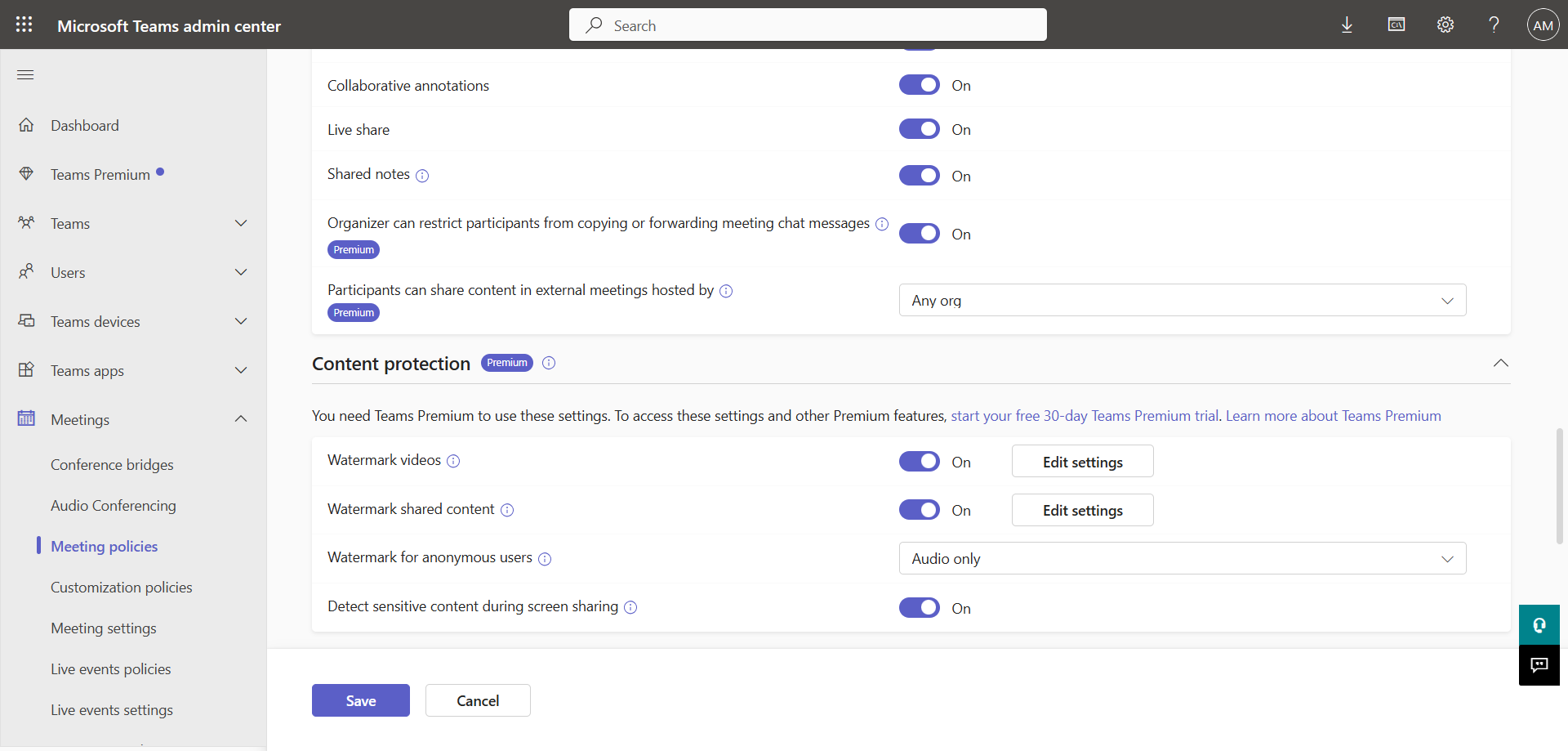Collapse the Content protection section

(1500, 364)
